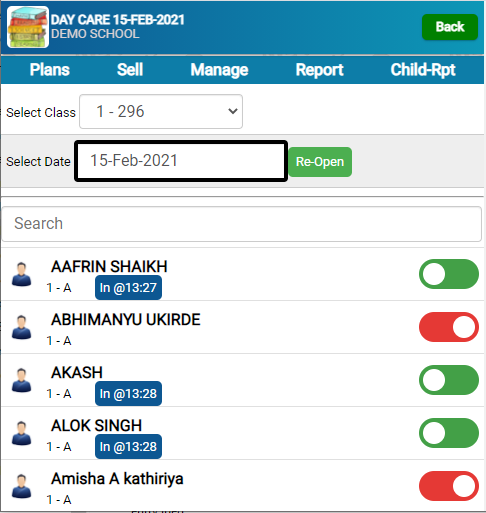Switch off ALOK SINGH's green toggle
486x513 pixels.
pos(449,433)
